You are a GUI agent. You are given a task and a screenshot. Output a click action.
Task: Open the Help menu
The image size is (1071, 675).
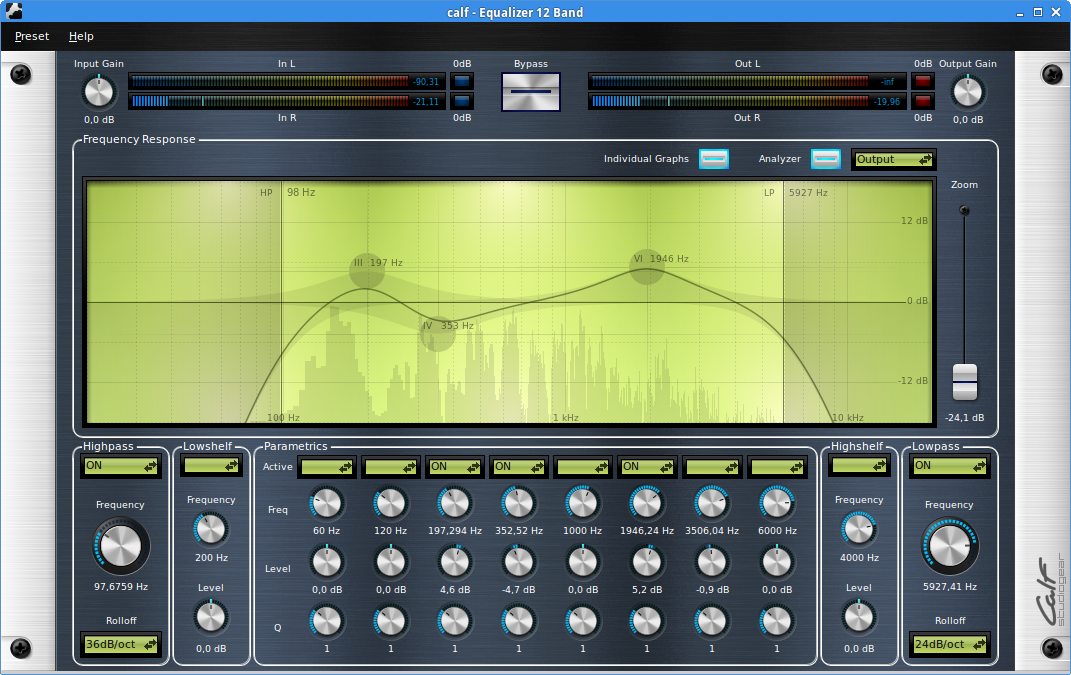click(81, 36)
